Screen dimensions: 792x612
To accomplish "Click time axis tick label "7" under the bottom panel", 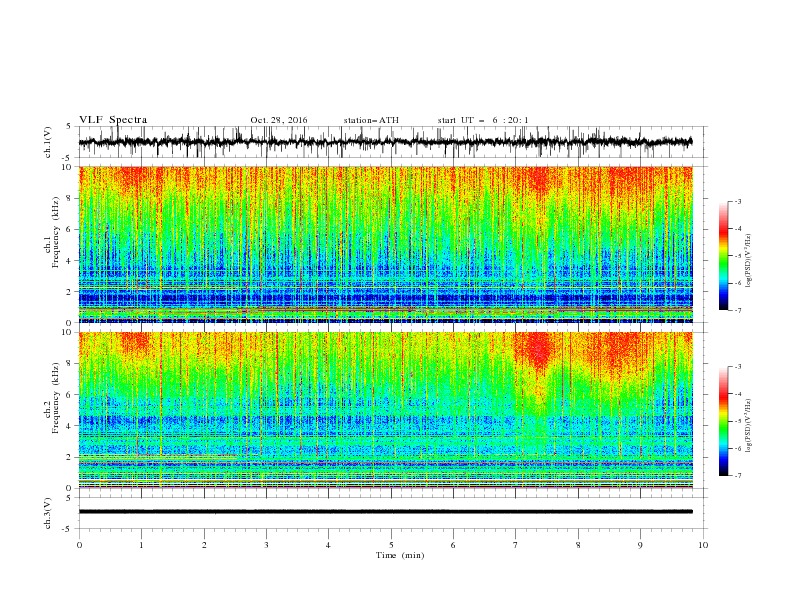I will point(516,545).
